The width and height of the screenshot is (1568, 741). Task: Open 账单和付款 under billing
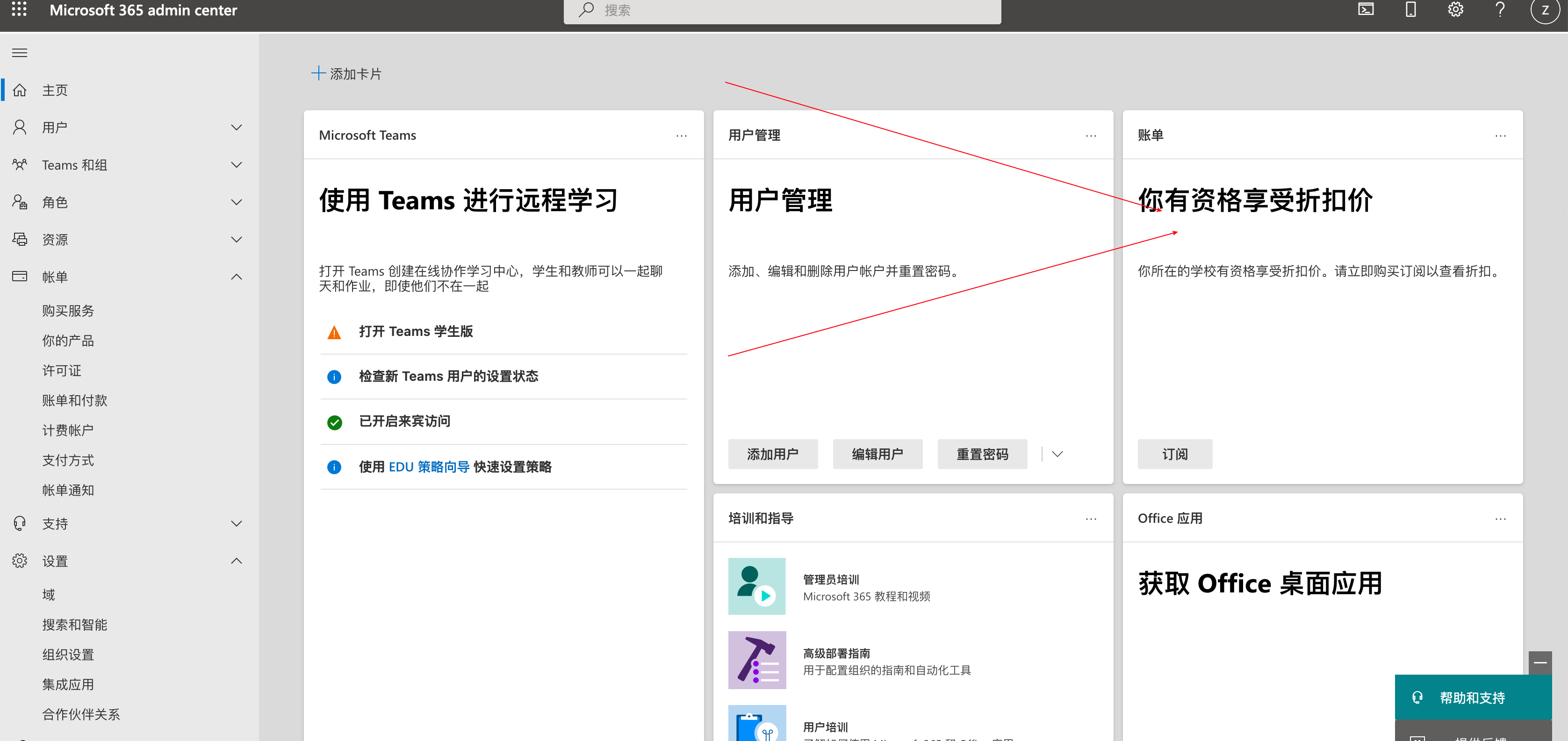[74, 400]
